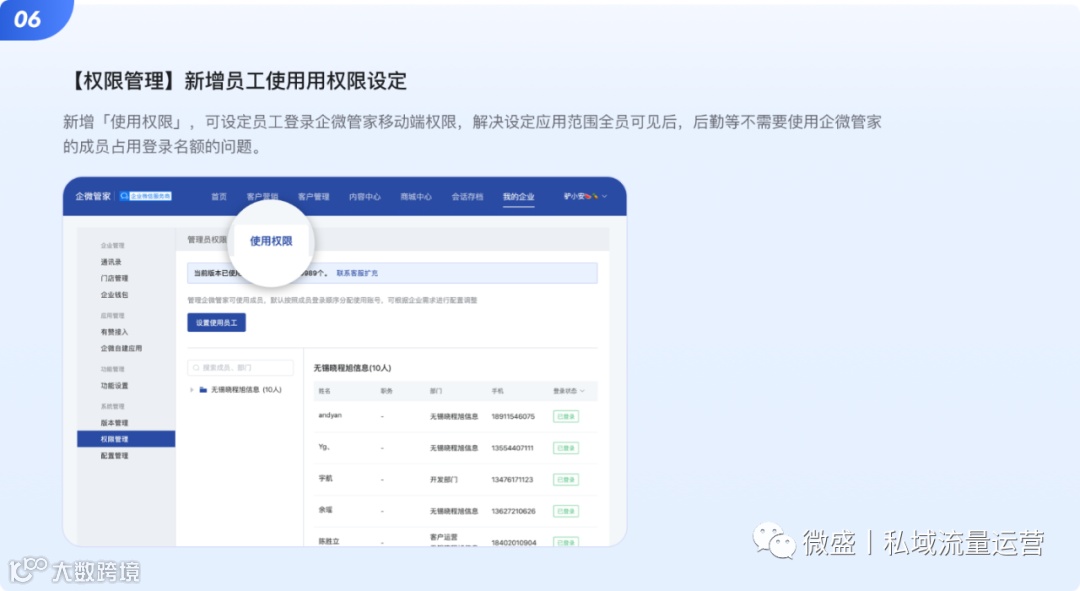Click the 已登录 status tag for andyan
The height and width of the screenshot is (591, 1080).
click(x=565, y=417)
